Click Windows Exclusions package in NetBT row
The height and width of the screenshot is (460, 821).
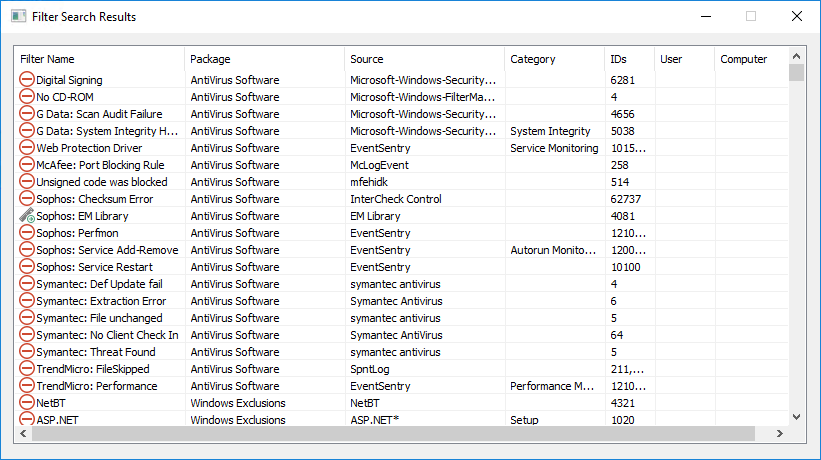tap(238, 403)
